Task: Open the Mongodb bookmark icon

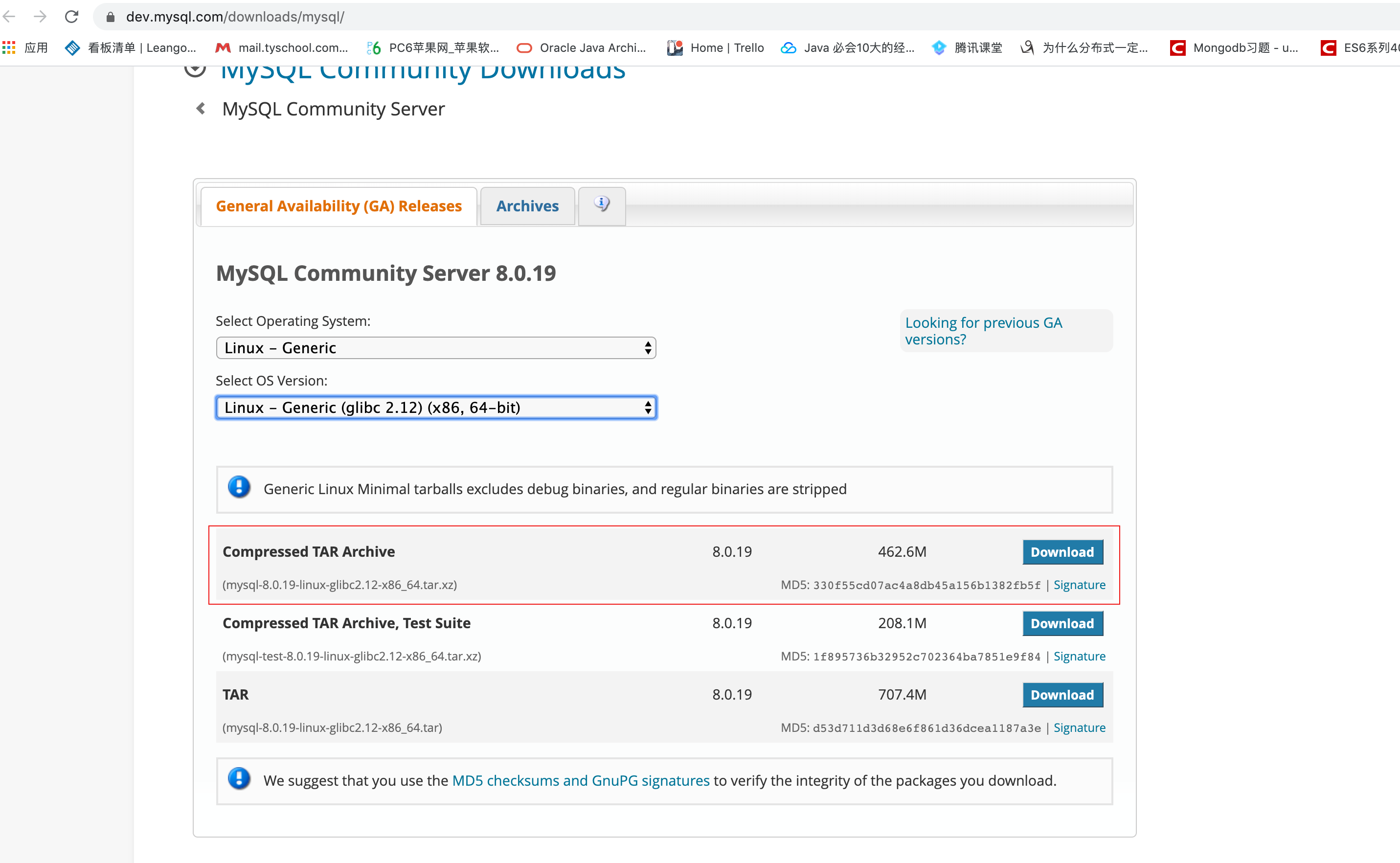Action: 1177,48
